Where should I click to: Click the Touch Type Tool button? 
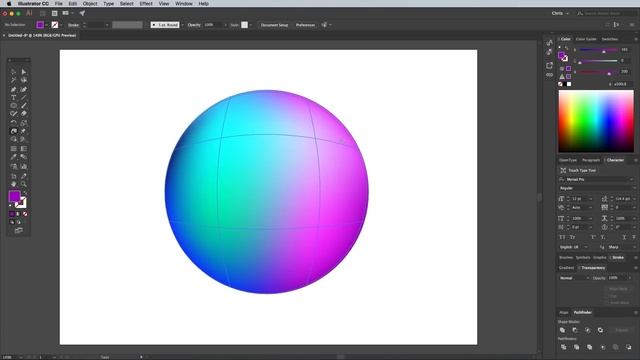point(578,170)
